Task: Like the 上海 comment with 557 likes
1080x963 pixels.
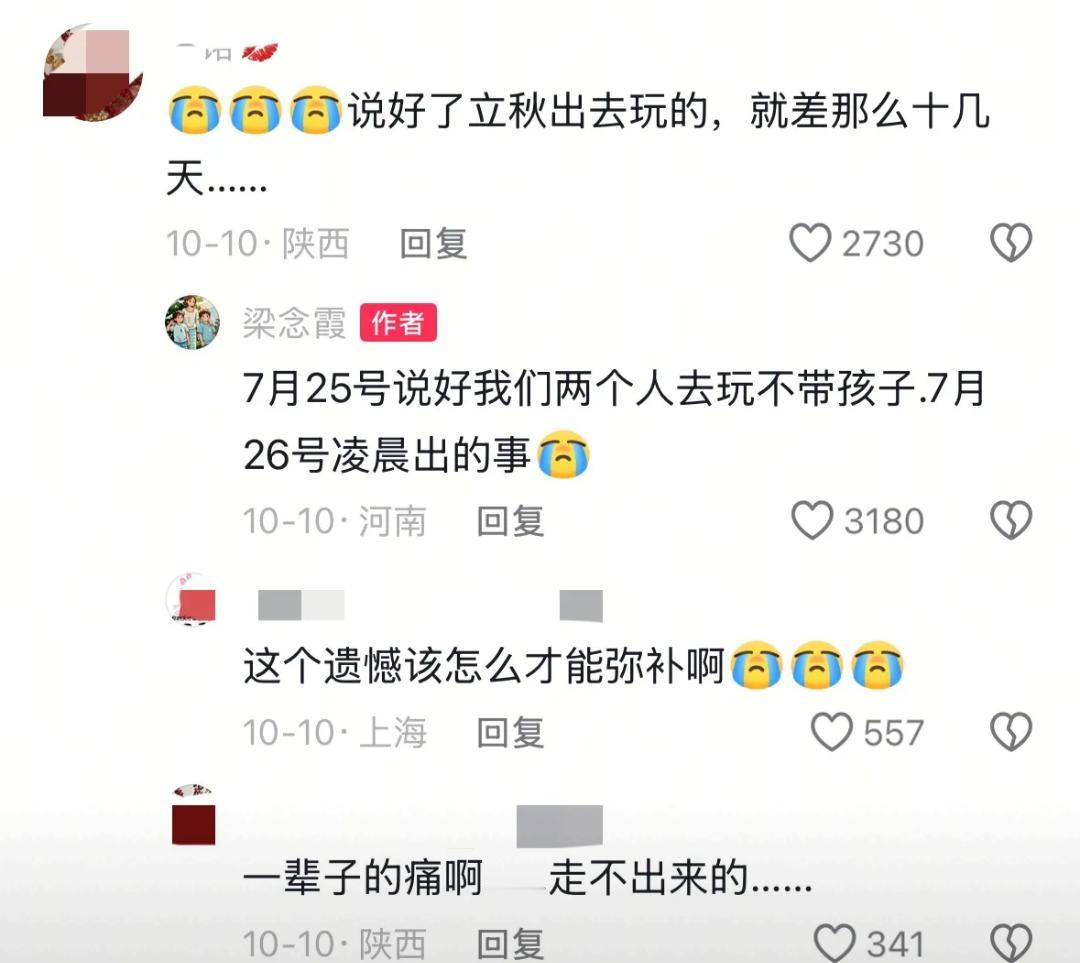Action: 831,732
